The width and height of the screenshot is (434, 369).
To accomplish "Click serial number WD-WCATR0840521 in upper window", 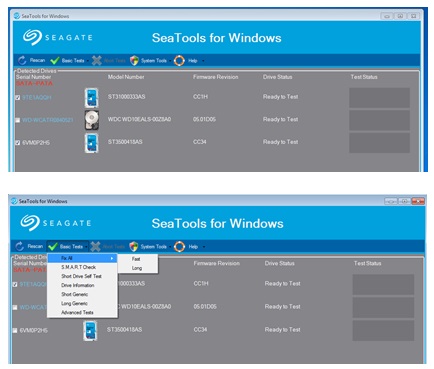I will 48,120.
